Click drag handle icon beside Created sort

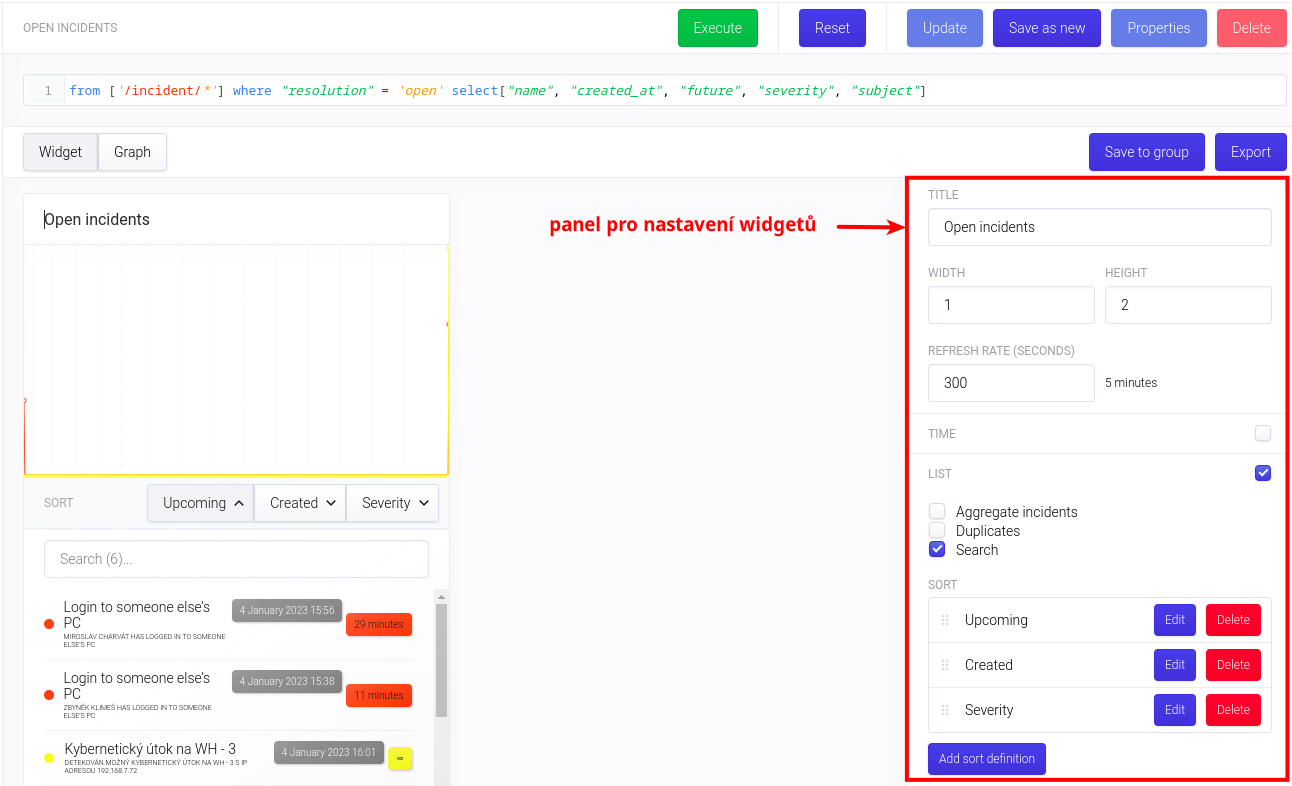coord(945,665)
